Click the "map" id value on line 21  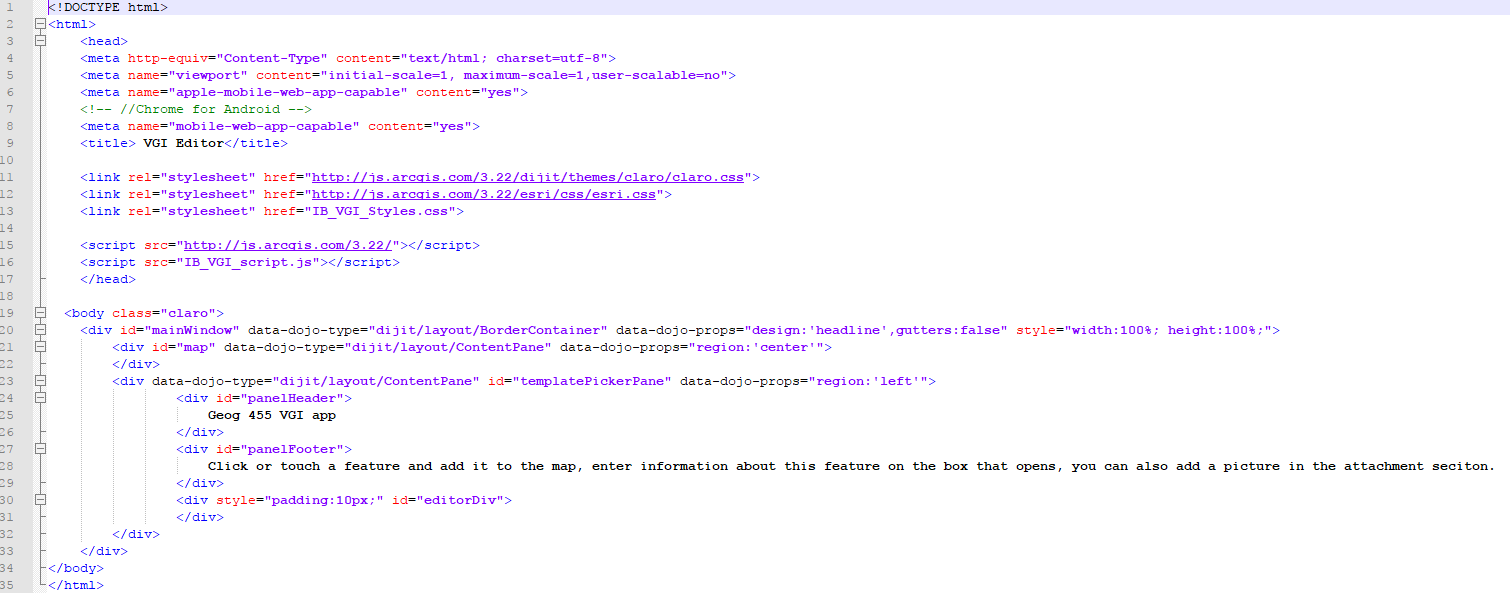tap(196, 347)
